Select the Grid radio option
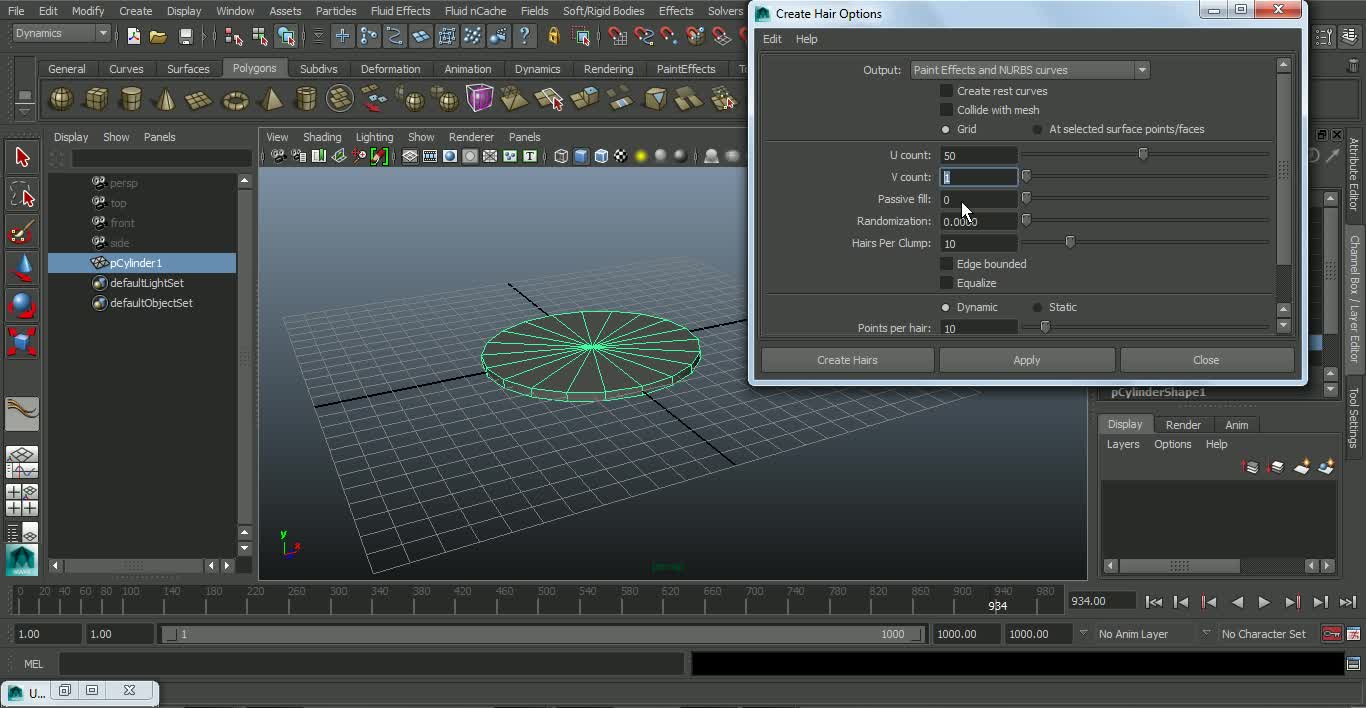The image size is (1366, 708). click(946, 129)
